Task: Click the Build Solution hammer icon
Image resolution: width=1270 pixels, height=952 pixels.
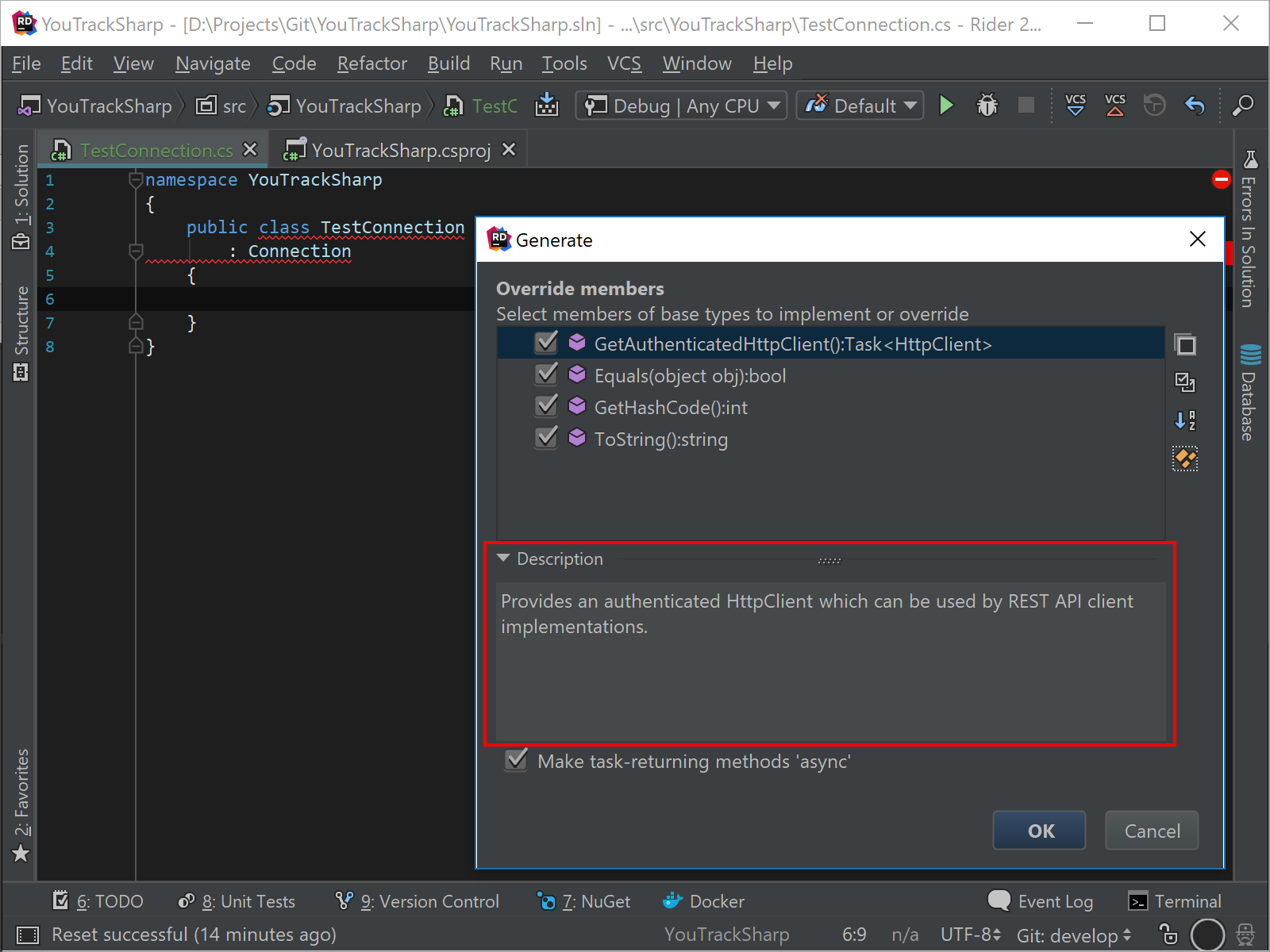Action: point(547,105)
